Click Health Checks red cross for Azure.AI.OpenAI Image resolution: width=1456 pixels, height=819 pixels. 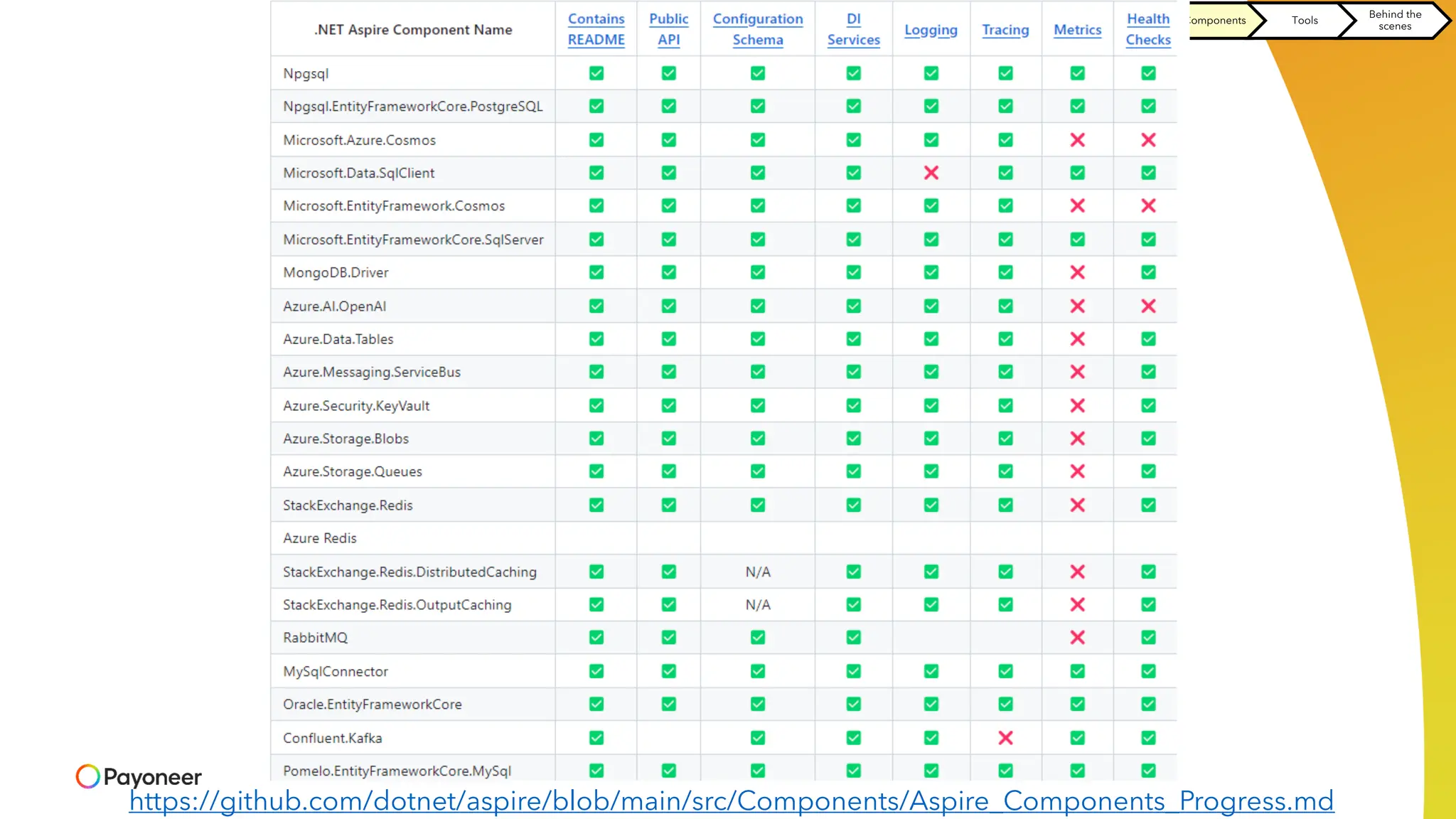[1148, 306]
